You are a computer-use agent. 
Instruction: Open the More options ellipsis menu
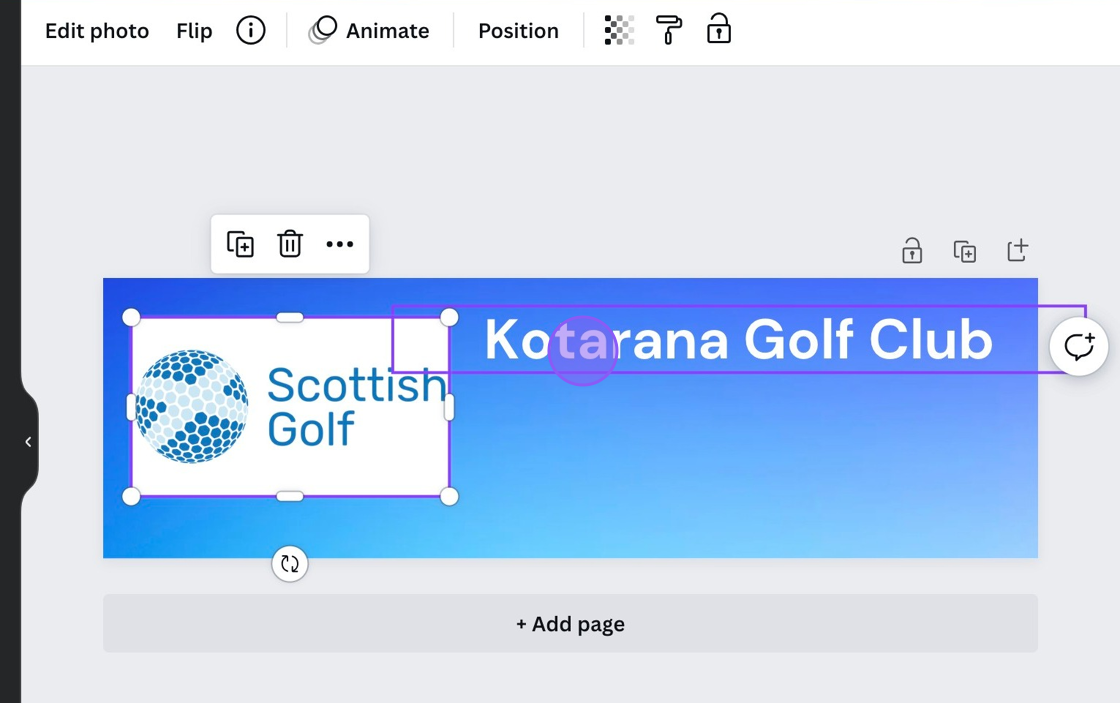point(340,244)
